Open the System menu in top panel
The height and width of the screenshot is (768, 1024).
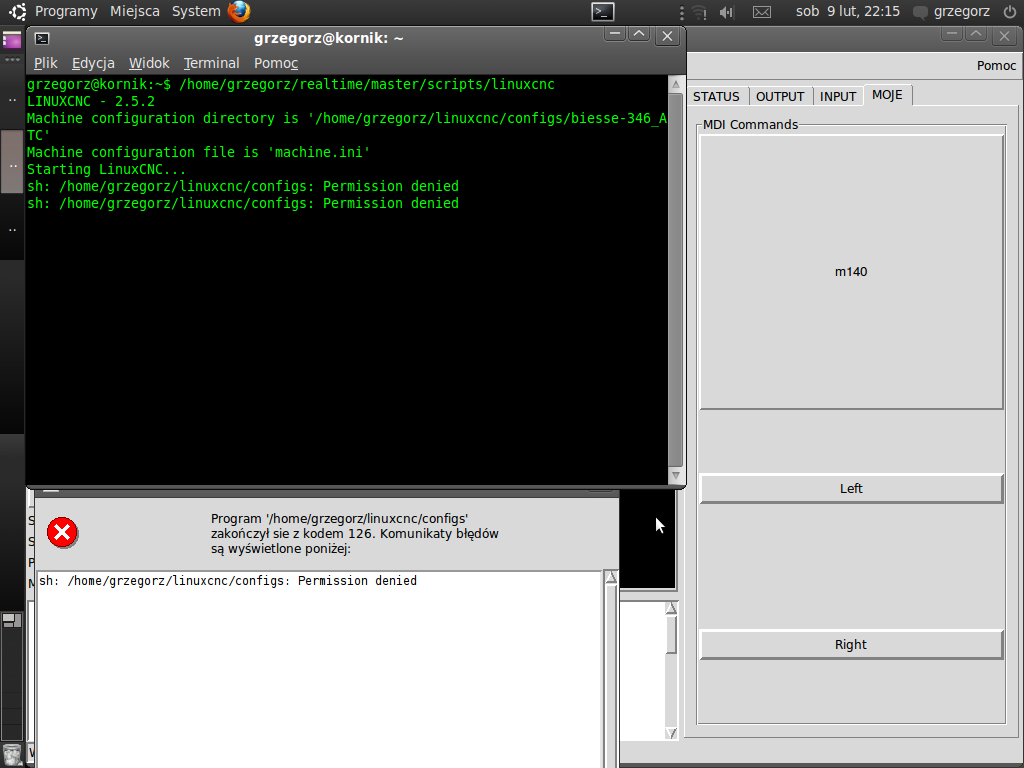coord(196,11)
